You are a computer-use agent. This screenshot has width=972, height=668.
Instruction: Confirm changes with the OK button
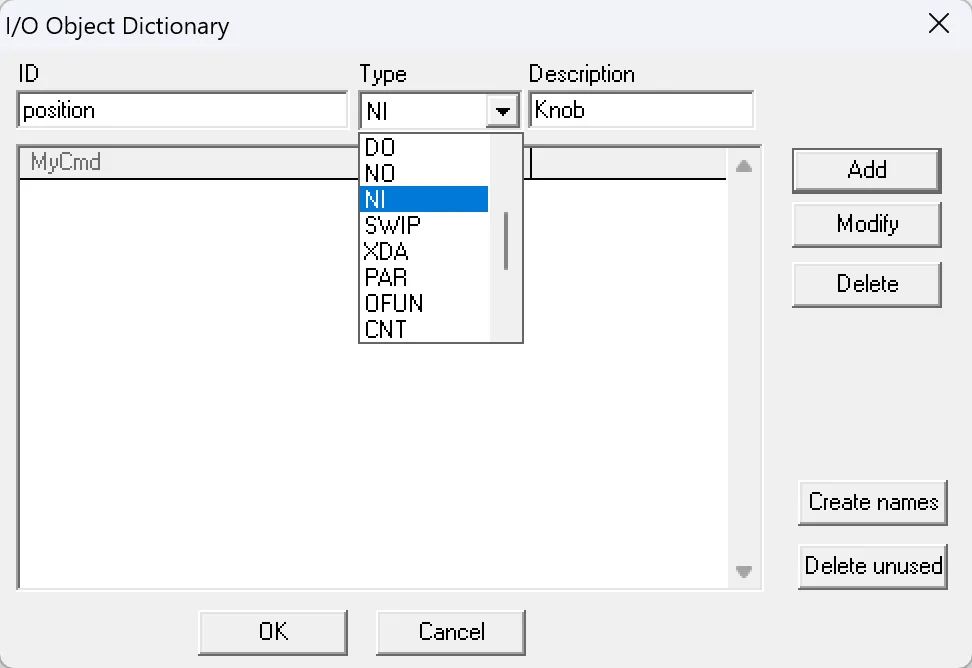pos(273,632)
